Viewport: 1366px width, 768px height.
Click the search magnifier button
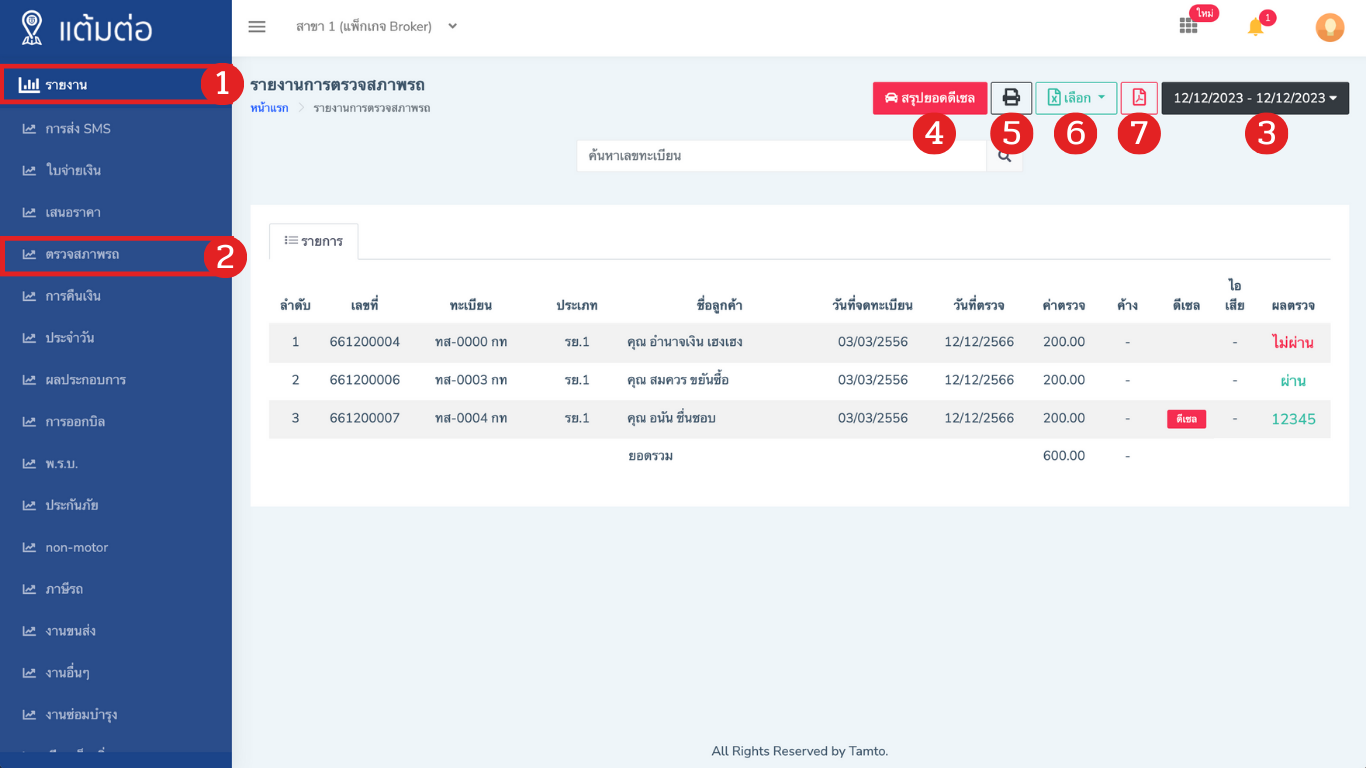(1004, 156)
